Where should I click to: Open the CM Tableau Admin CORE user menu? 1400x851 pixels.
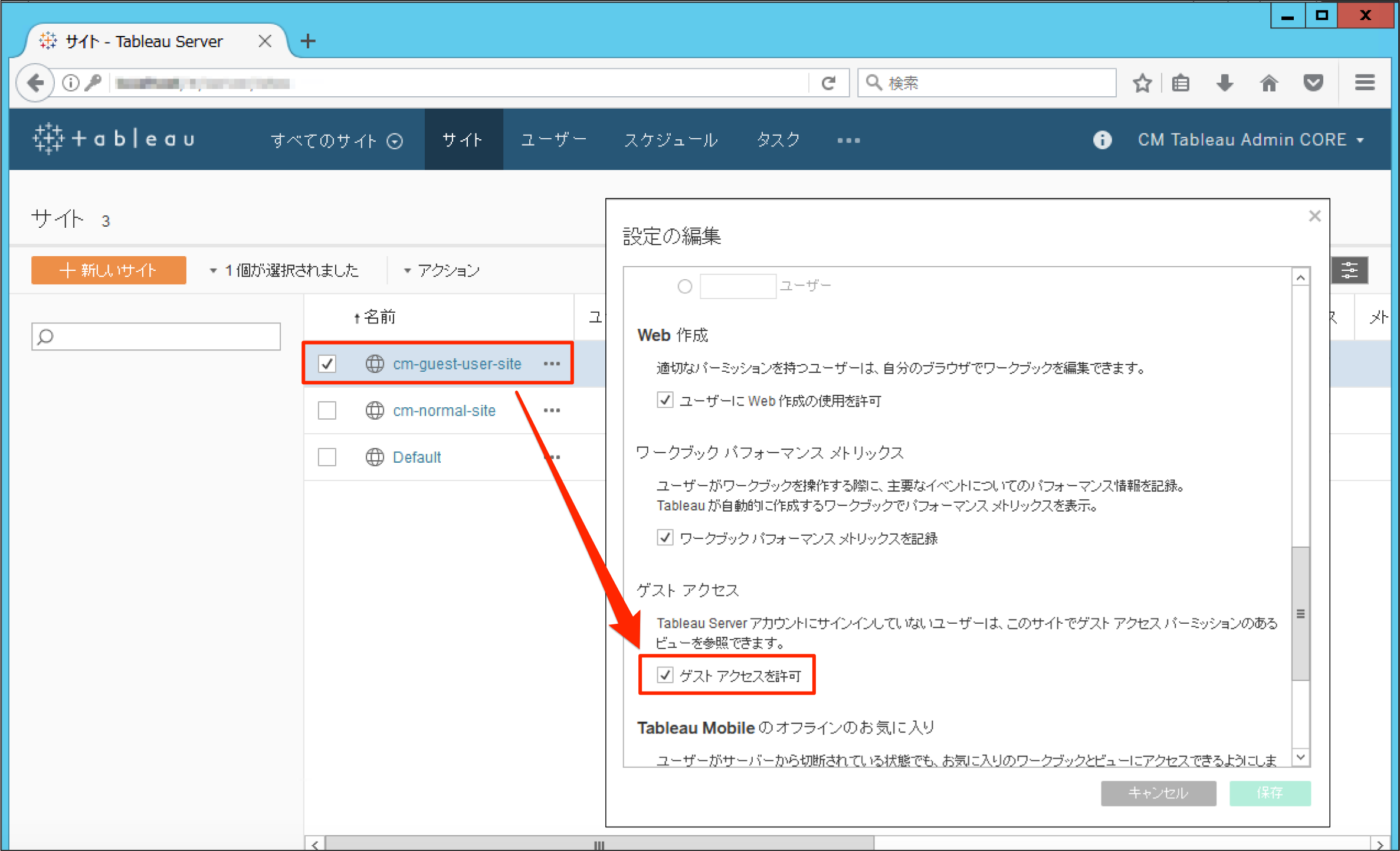tap(1251, 140)
